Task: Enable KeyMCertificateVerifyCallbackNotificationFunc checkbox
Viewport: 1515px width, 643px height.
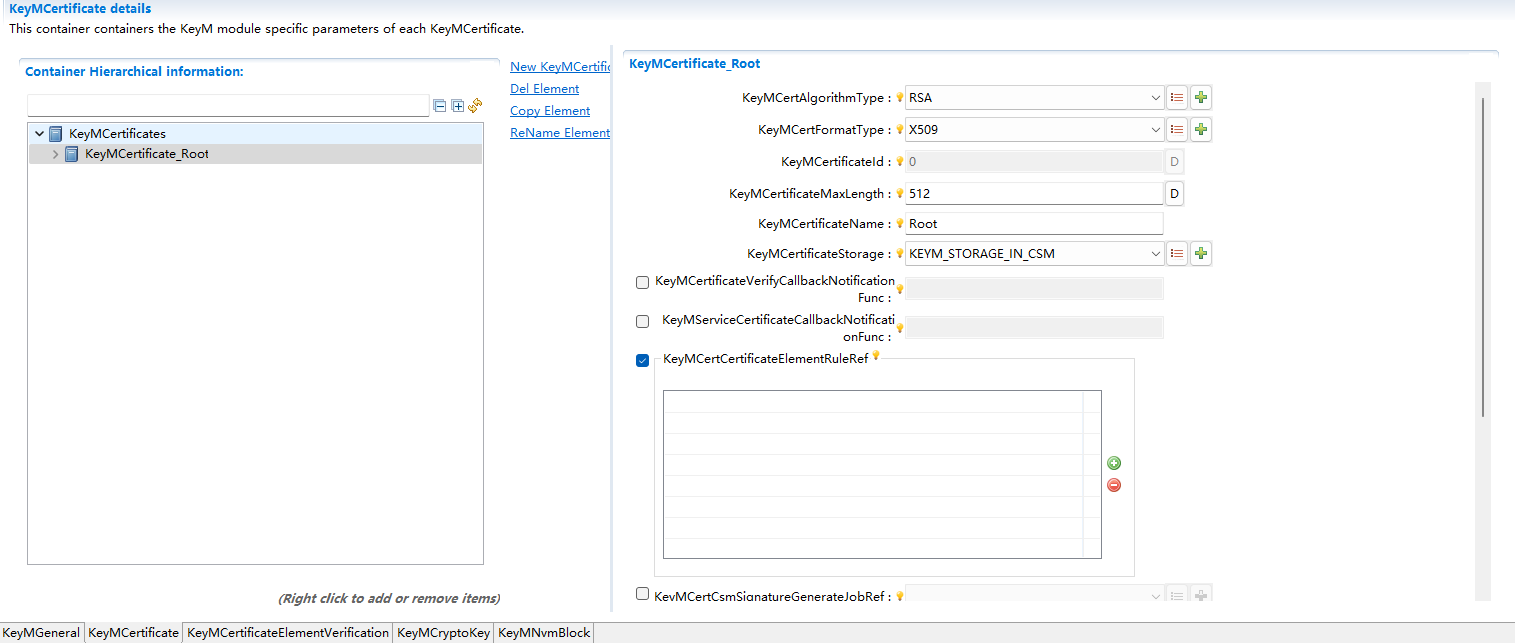Action: [642, 282]
